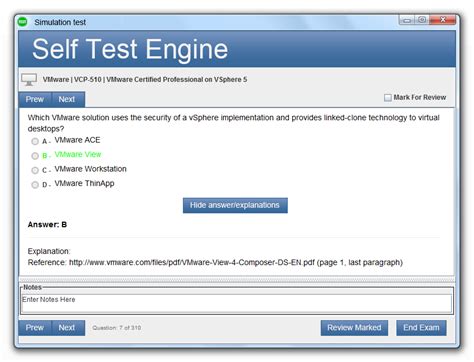
Task: Click the bottom Prew button
Action: [x=35, y=328]
